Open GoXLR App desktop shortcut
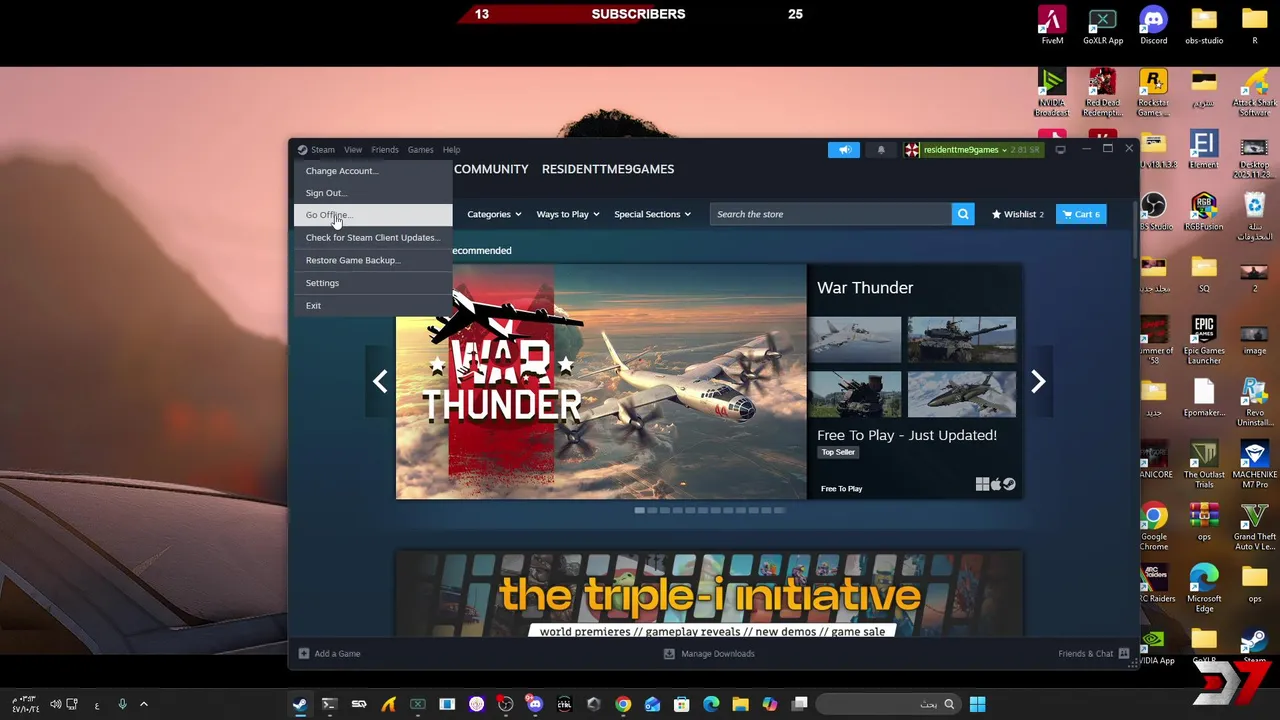This screenshot has height=720, width=1280. point(1103,25)
